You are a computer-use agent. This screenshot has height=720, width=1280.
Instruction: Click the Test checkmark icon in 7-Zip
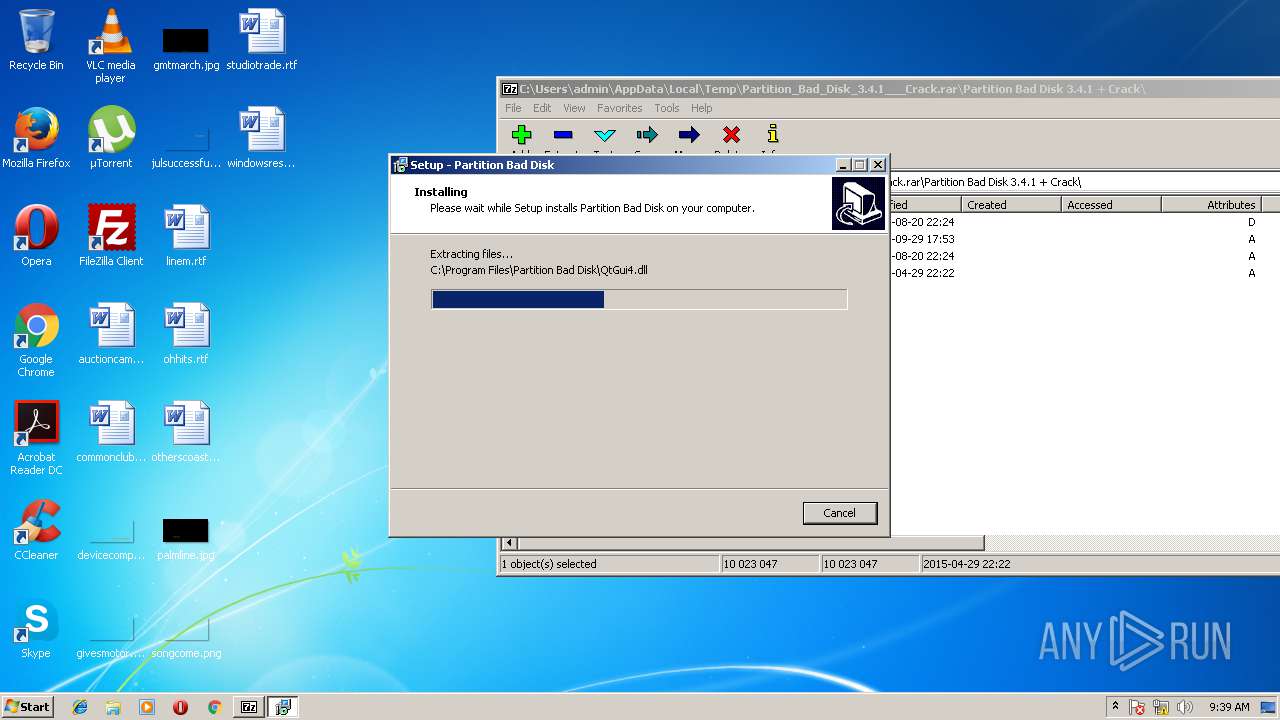pos(605,135)
